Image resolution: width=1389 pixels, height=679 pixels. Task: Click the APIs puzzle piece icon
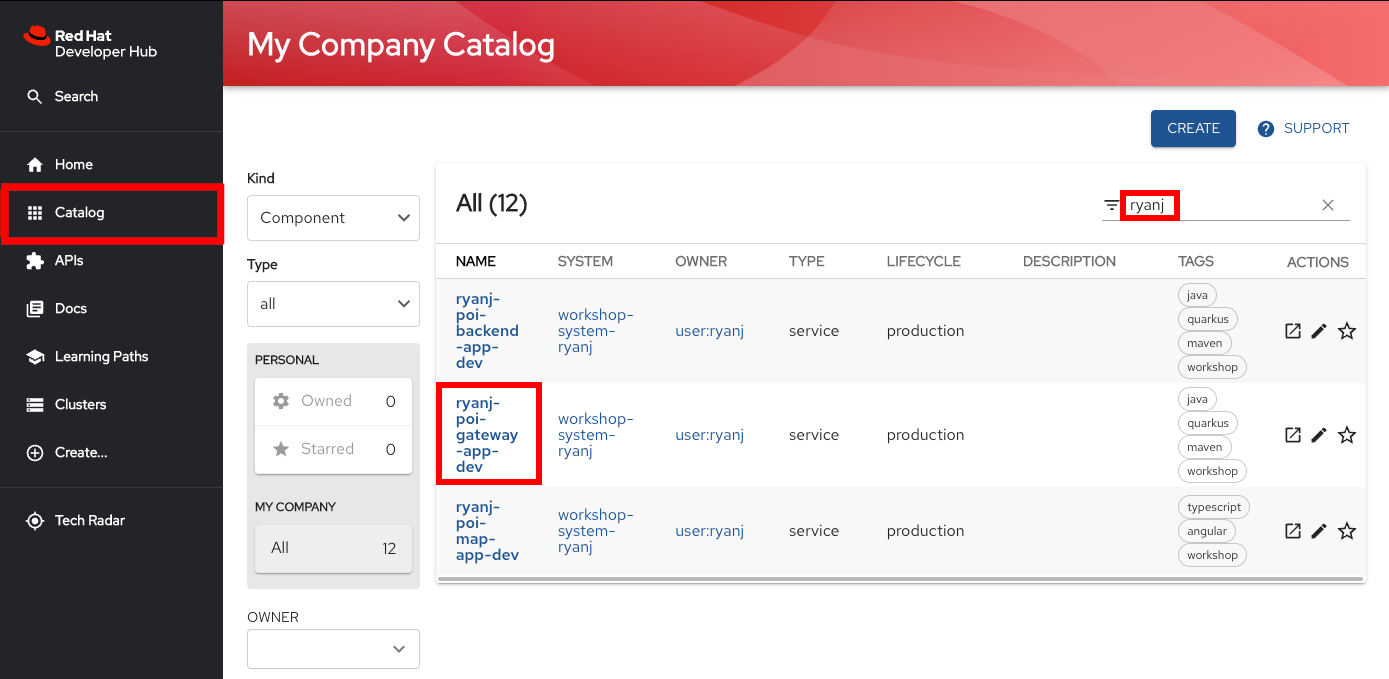pos(35,261)
